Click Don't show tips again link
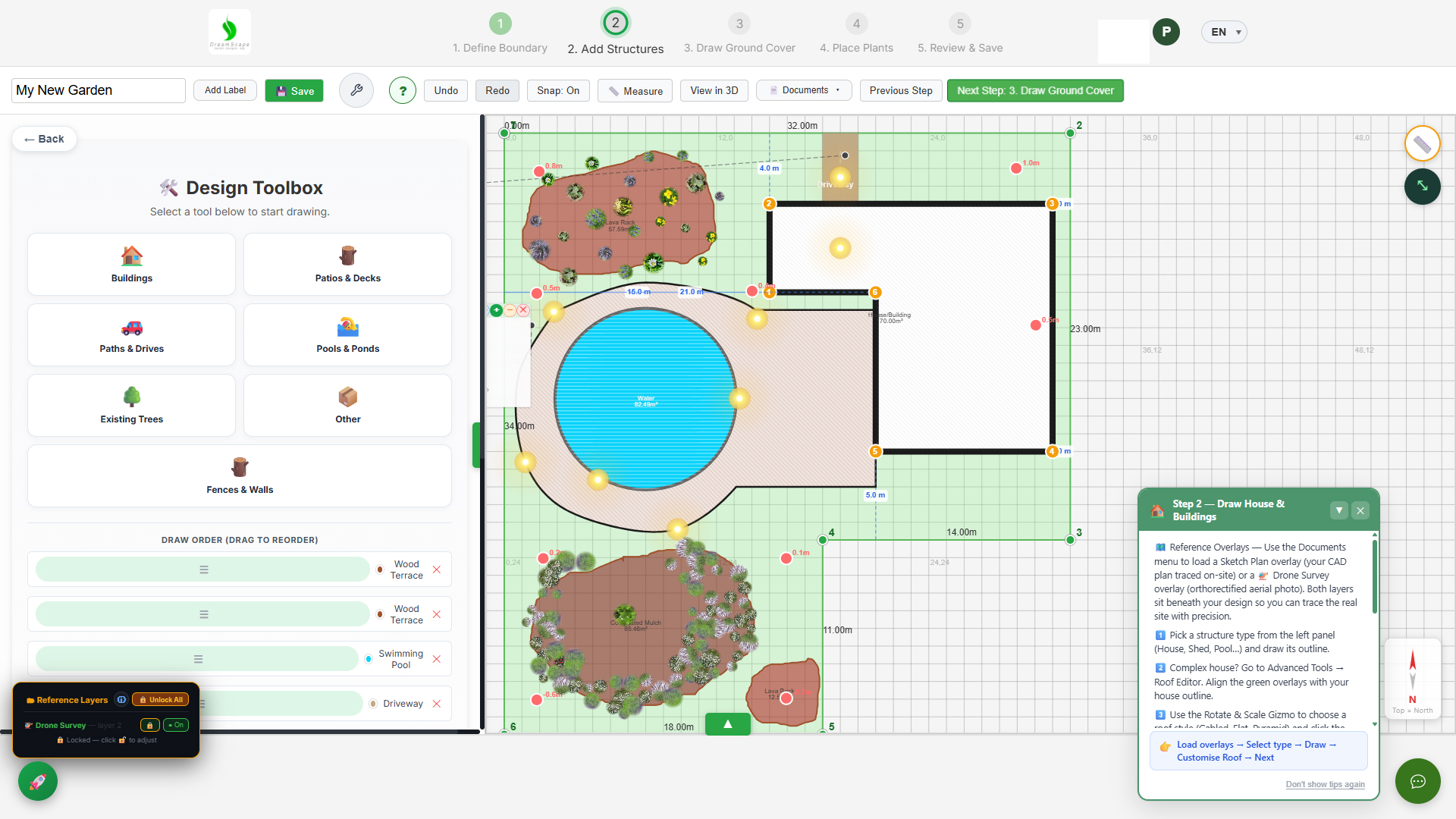Screen dimensions: 1456x819 coord(1325,784)
